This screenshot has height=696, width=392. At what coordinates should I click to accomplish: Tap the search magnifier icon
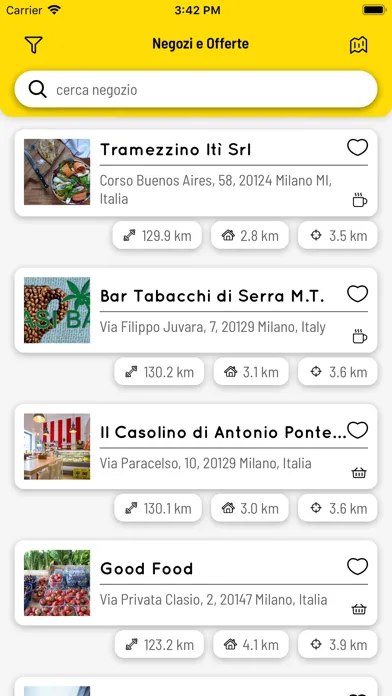point(38,89)
